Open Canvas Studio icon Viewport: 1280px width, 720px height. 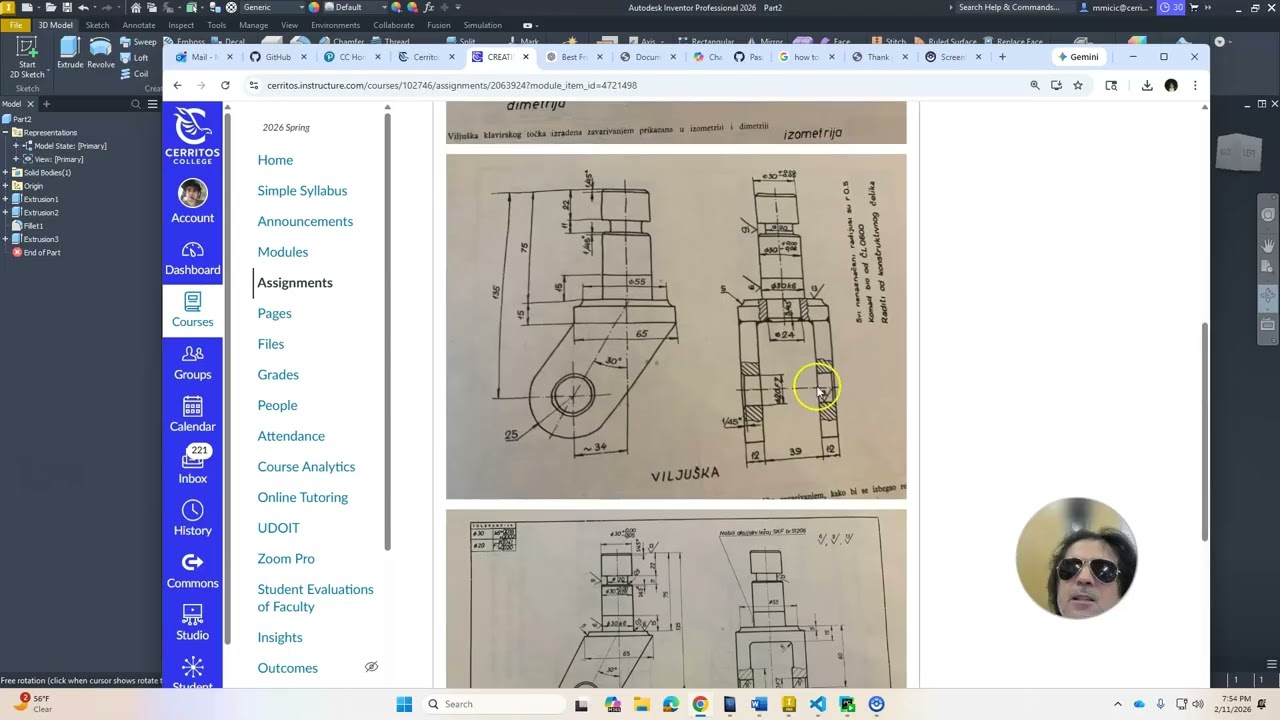(x=192, y=622)
